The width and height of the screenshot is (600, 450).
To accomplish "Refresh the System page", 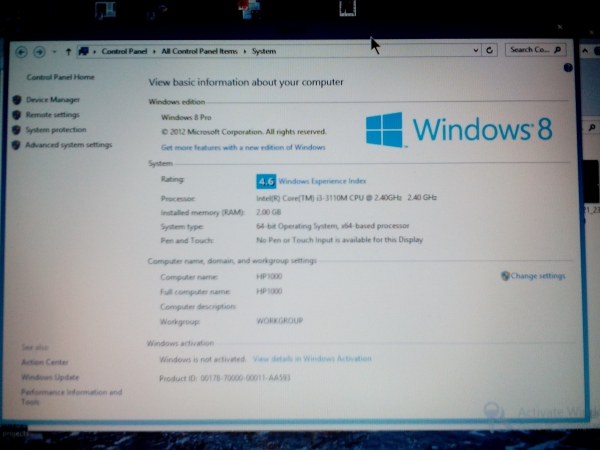I will coord(489,50).
